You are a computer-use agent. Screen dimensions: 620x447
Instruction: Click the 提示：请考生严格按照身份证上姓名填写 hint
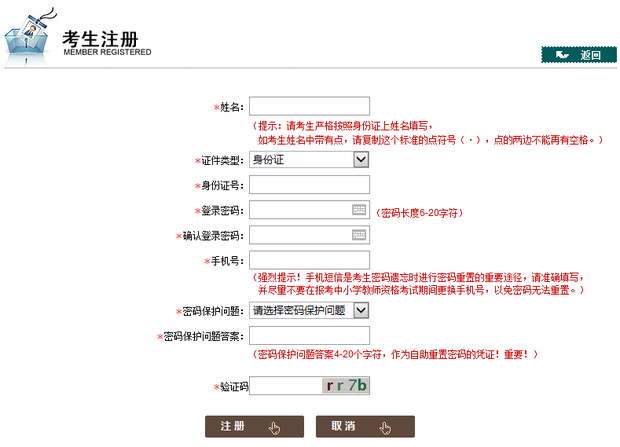342,126
